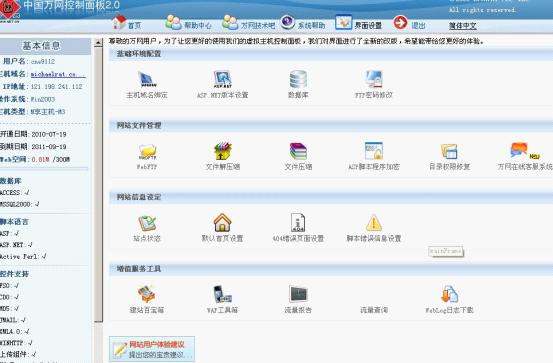Open 主机域名绑定 icon
This screenshot has height=363, width=553.
pyautogui.click(x=147, y=79)
